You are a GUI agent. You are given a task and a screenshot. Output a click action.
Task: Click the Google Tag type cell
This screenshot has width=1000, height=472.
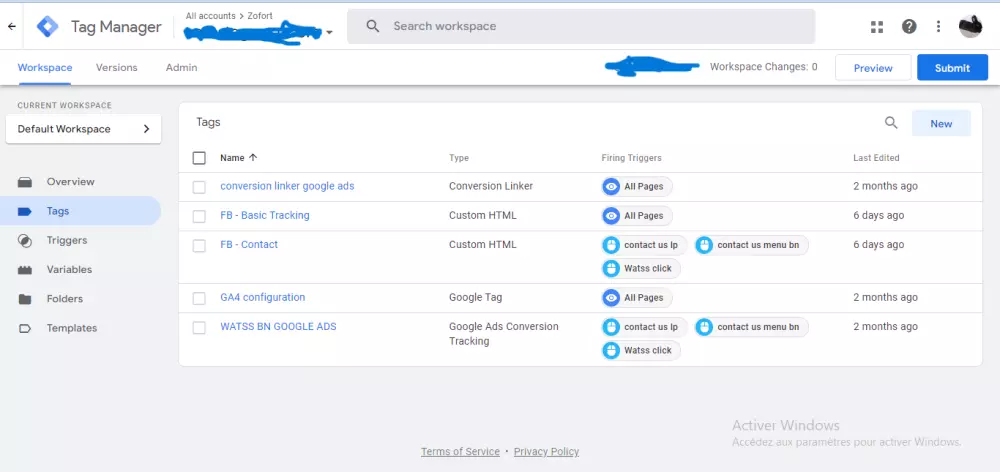(x=475, y=297)
